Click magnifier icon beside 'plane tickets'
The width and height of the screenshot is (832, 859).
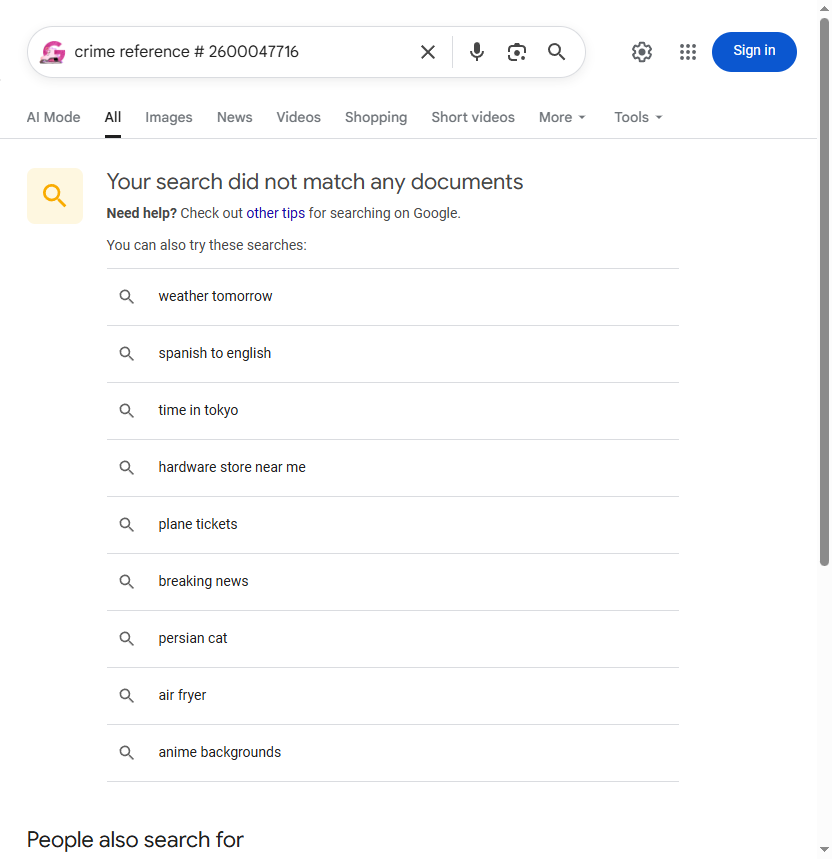coord(127,525)
